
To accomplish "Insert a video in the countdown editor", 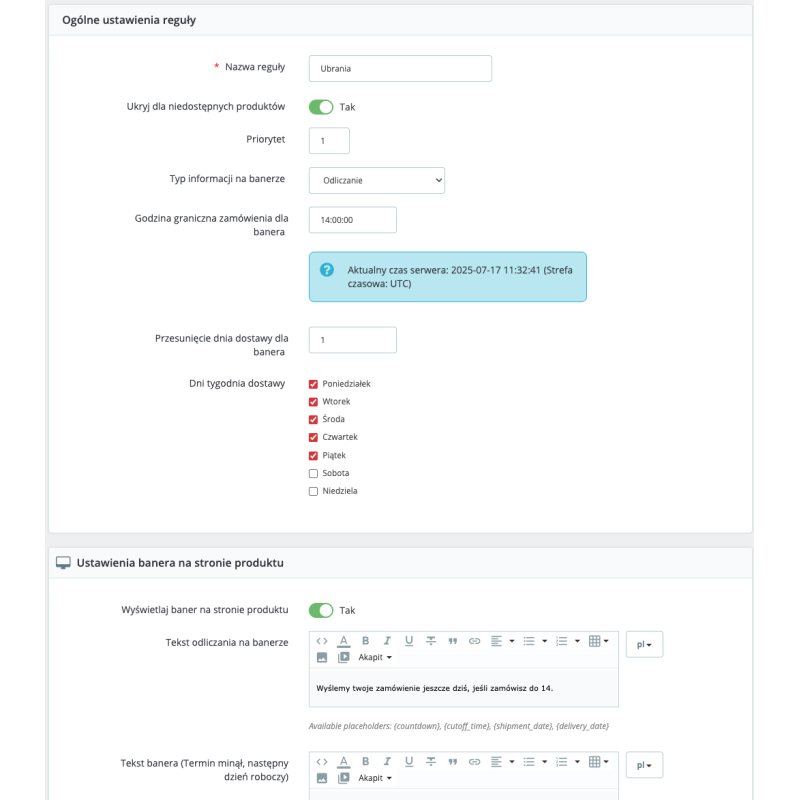I will [x=344, y=657].
